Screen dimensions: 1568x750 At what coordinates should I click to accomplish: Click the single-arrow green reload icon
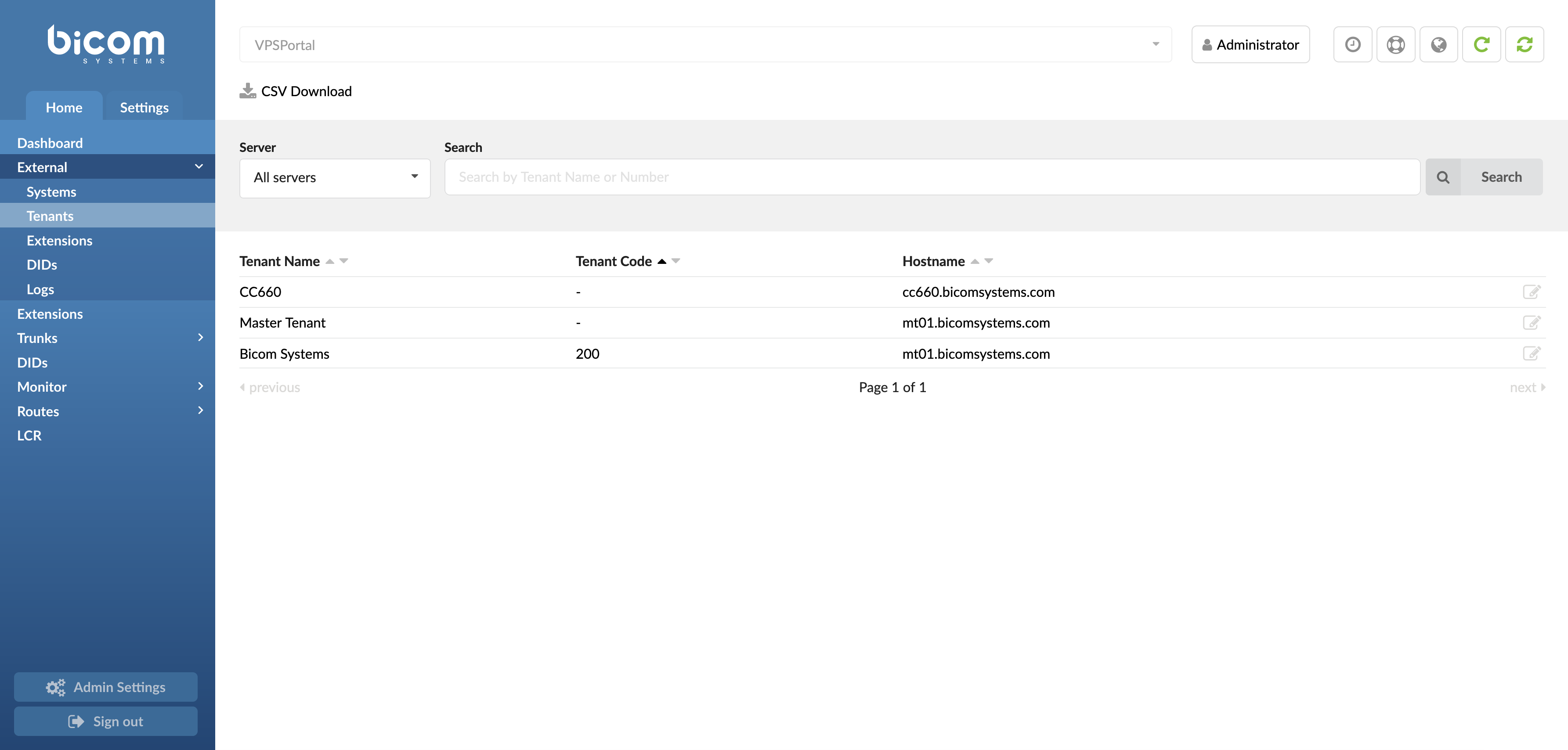coord(1481,44)
